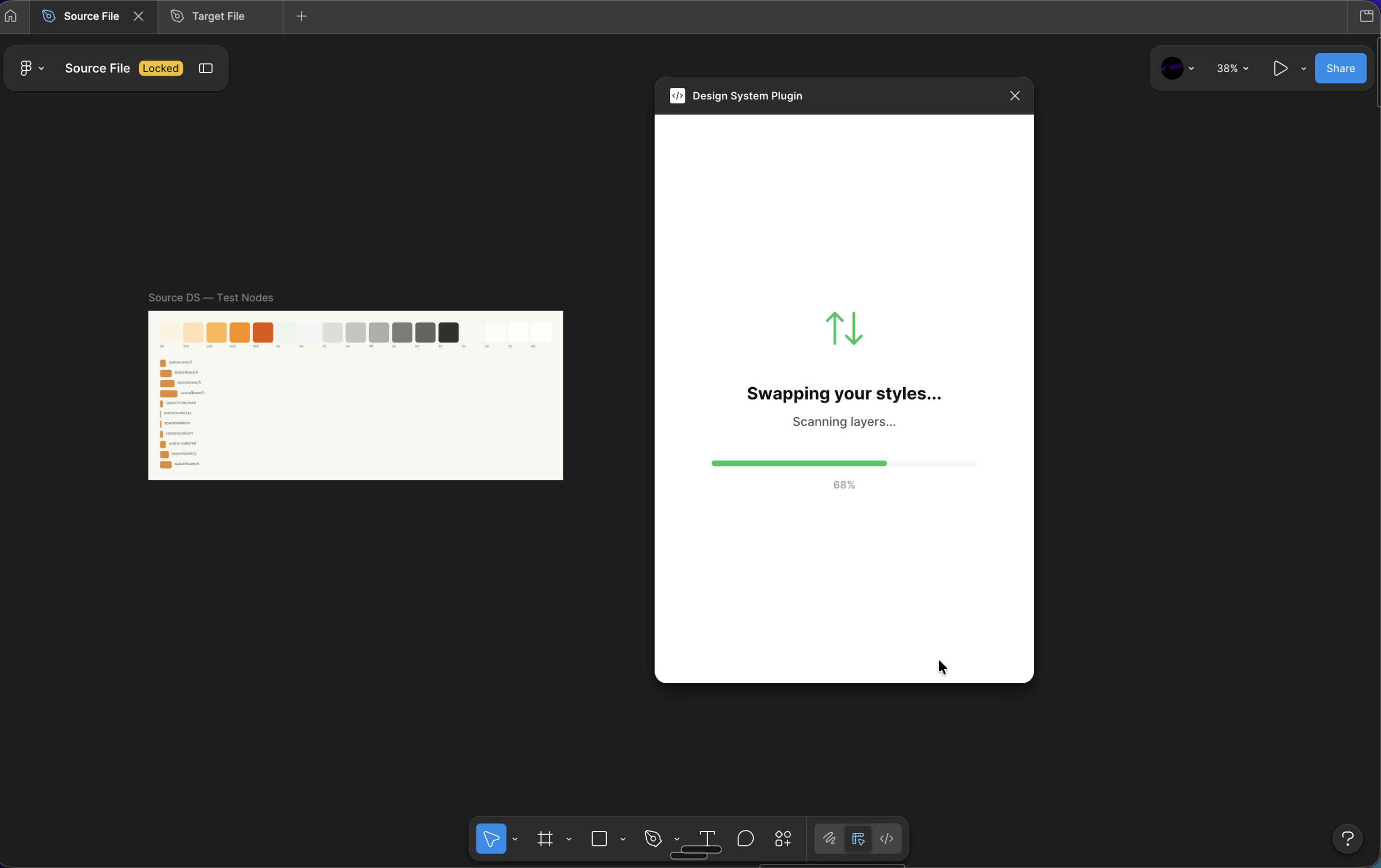Click the green plugin progress bar

[844, 463]
